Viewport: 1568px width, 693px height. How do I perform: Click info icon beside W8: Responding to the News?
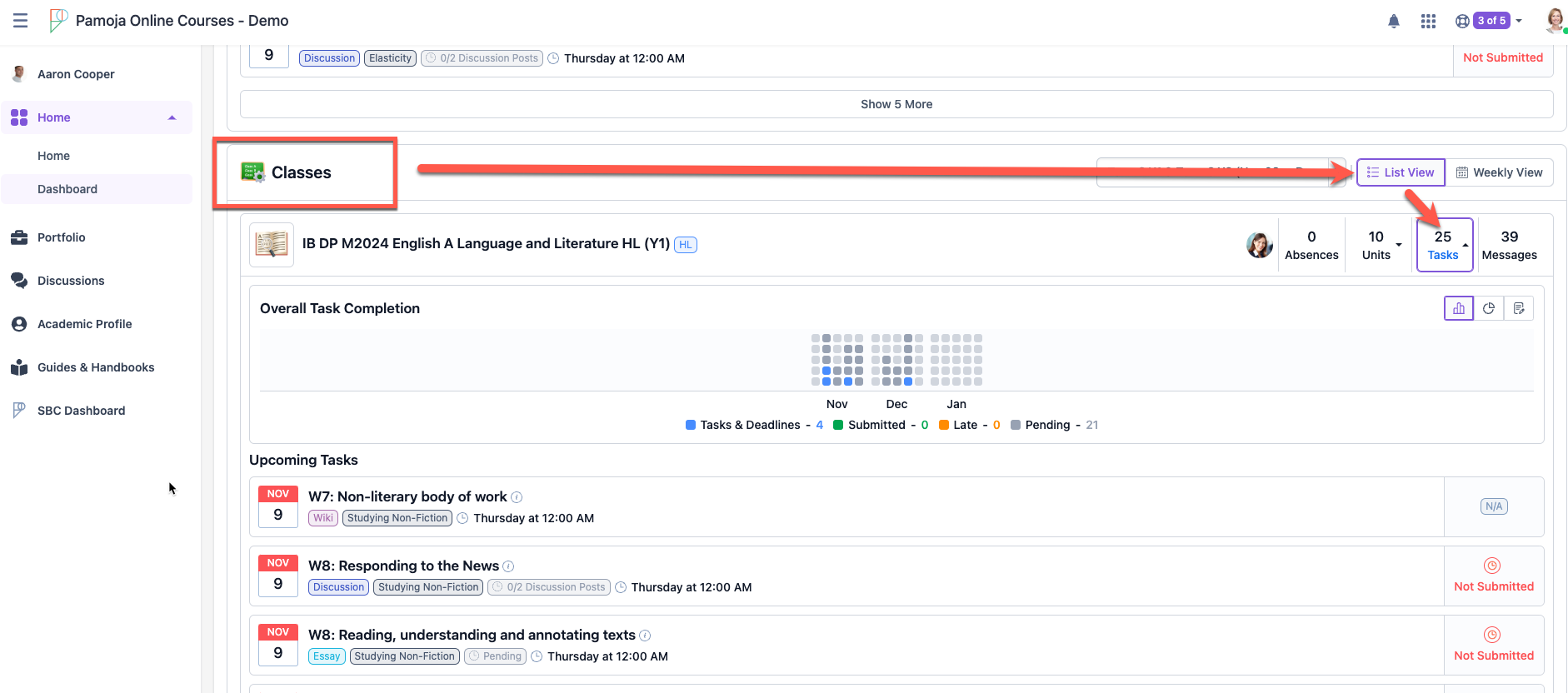(x=508, y=566)
